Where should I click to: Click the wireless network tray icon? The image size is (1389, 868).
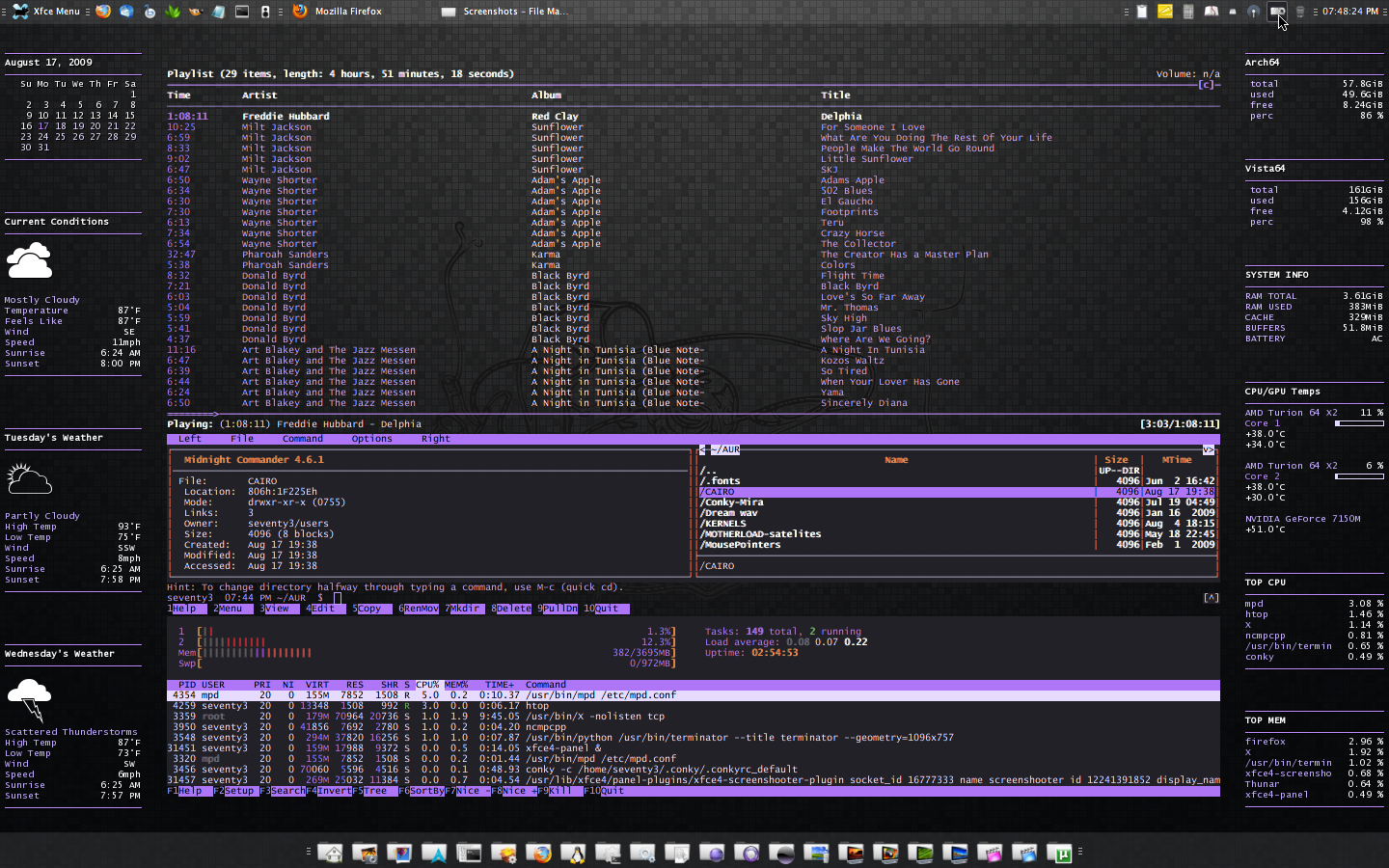pyautogui.click(x=1253, y=12)
